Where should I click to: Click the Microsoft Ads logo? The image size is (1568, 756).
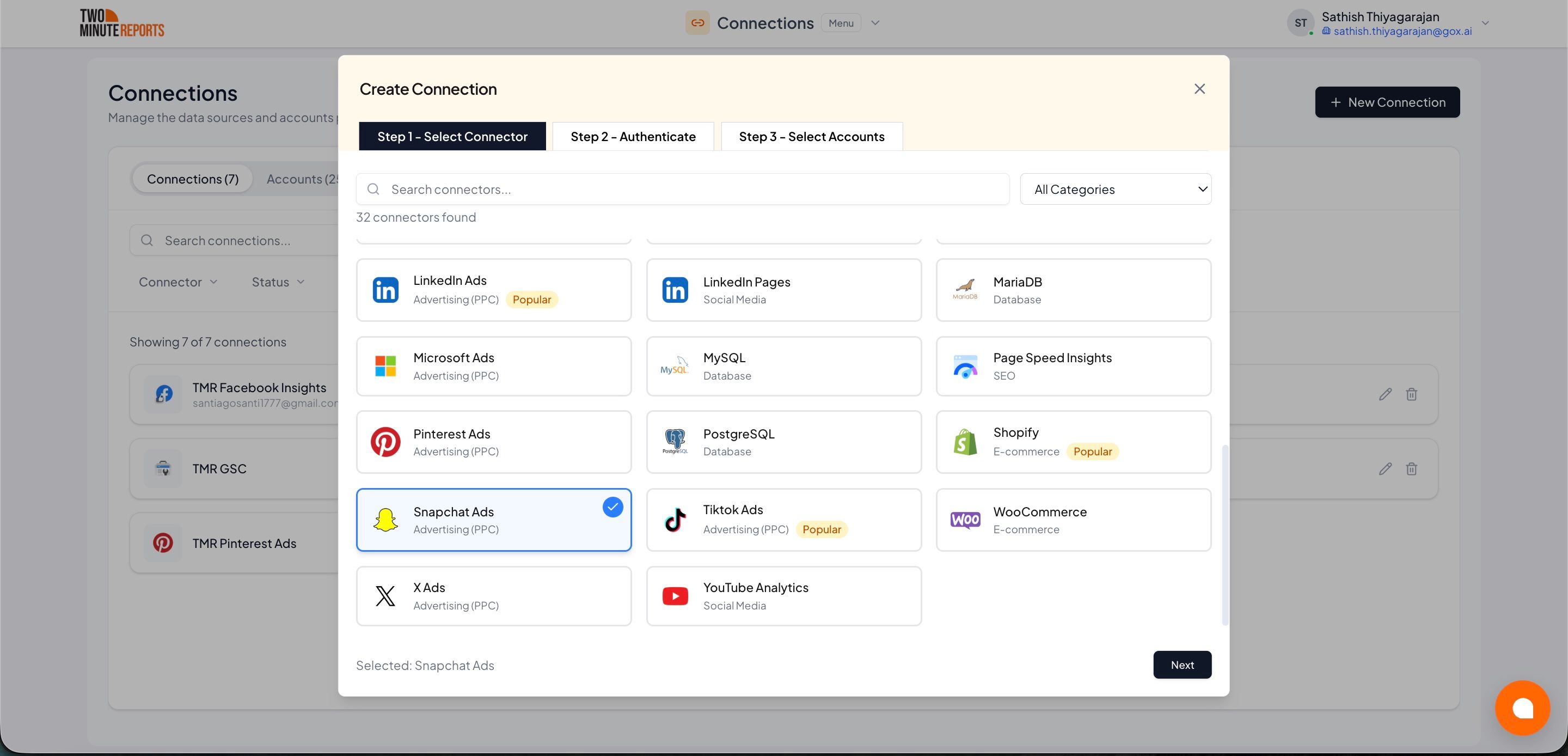click(x=385, y=366)
